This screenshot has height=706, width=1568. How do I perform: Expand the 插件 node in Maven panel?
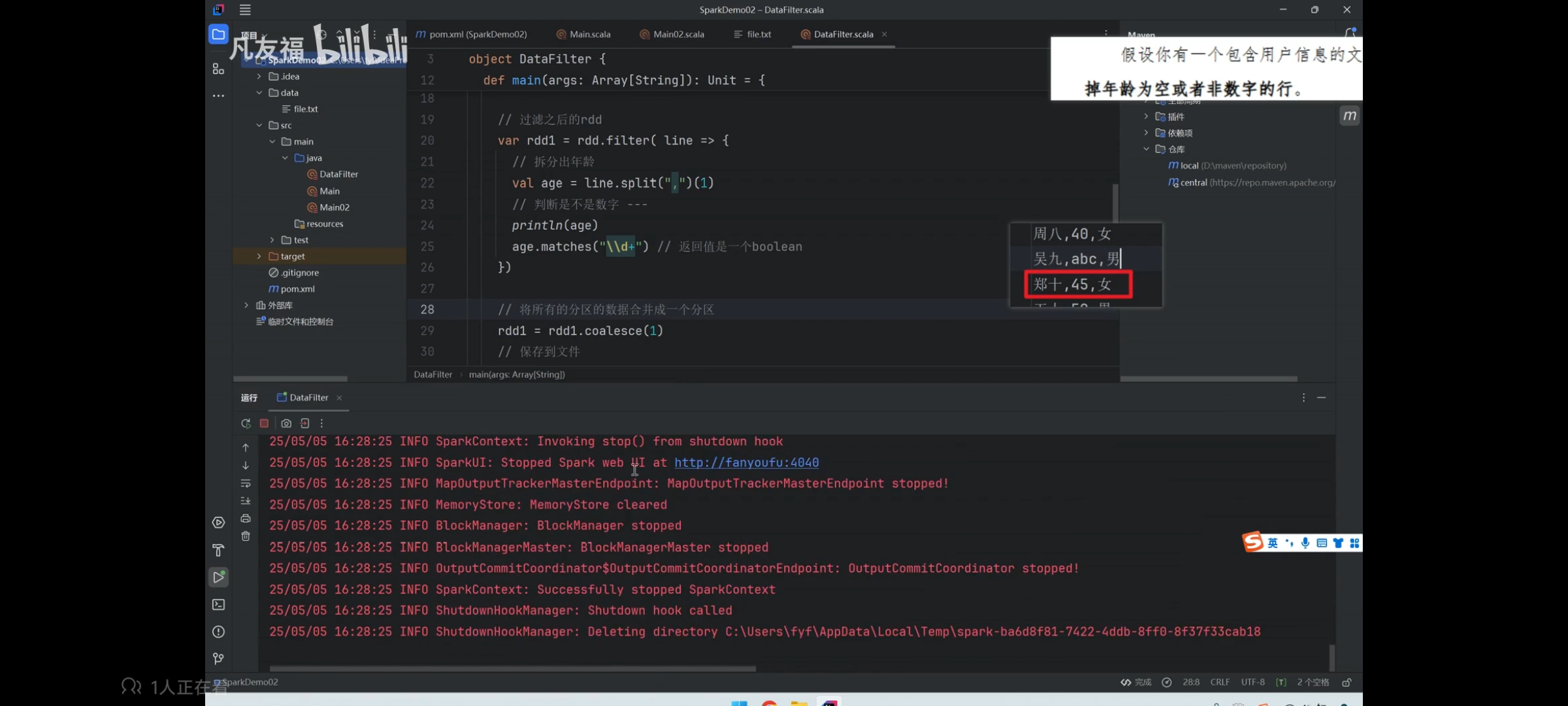pos(1146,116)
